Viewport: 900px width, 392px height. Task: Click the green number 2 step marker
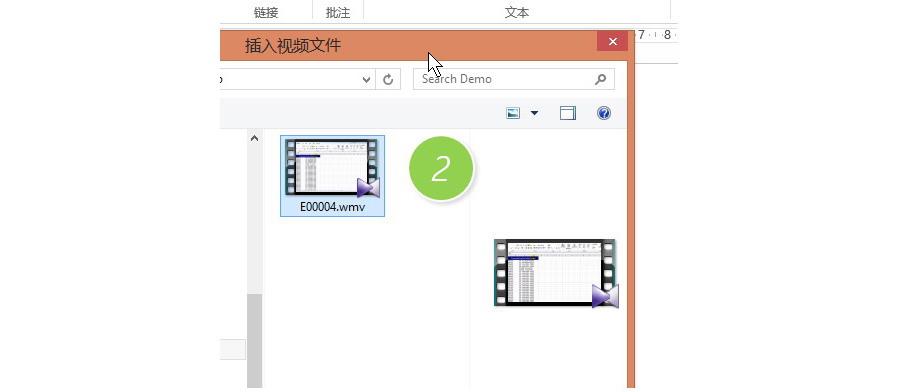pos(441,168)
